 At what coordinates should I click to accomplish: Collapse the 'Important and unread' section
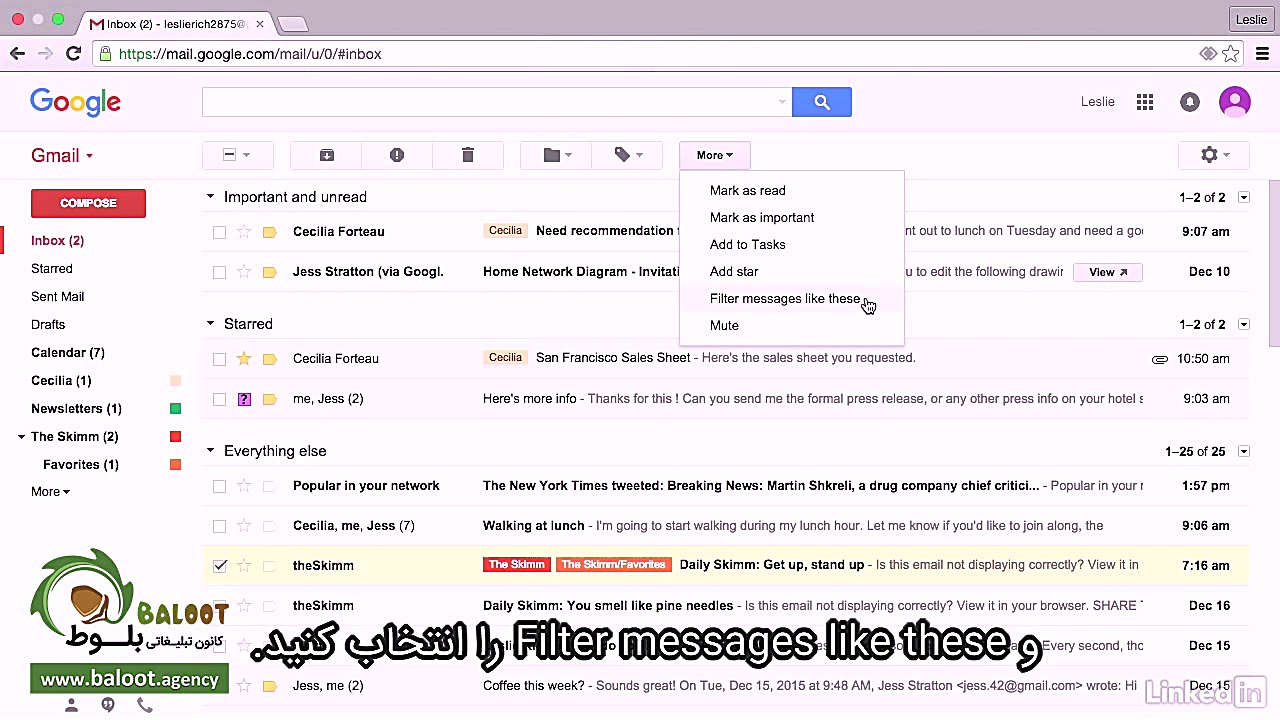click(210, 197)
